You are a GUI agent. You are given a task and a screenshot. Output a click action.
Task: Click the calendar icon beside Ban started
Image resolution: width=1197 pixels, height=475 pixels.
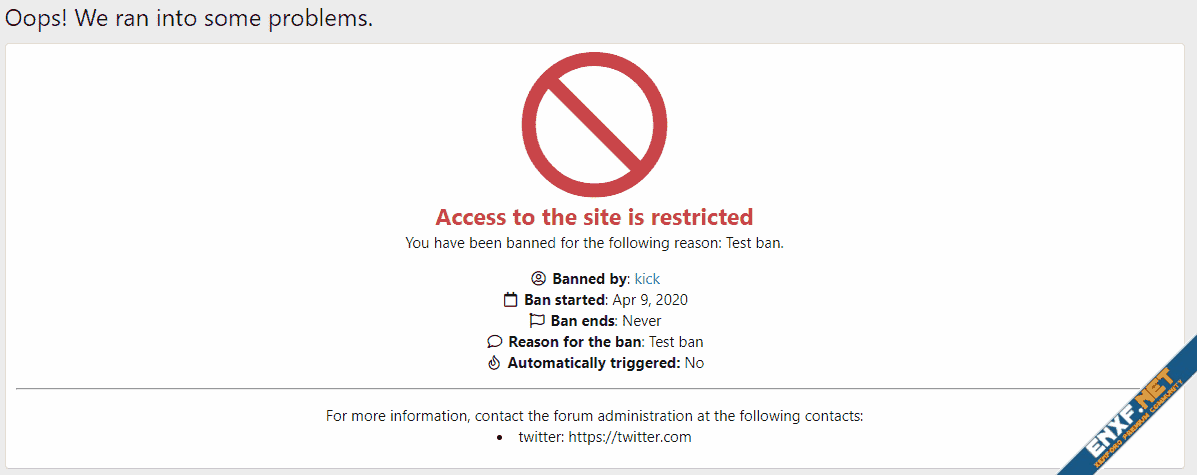[x=510, y=300]
